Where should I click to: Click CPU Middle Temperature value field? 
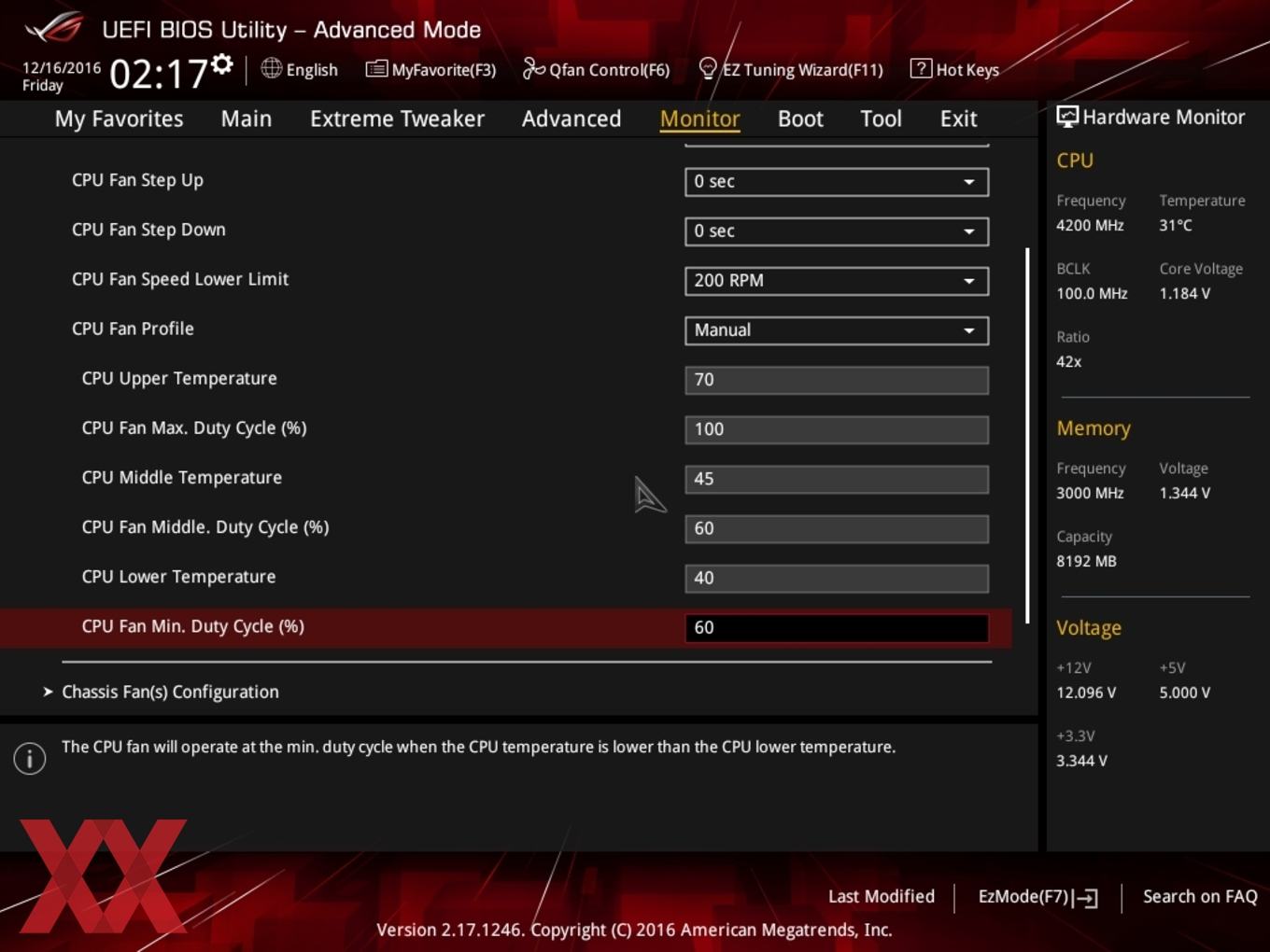click(x=837, y=479)
